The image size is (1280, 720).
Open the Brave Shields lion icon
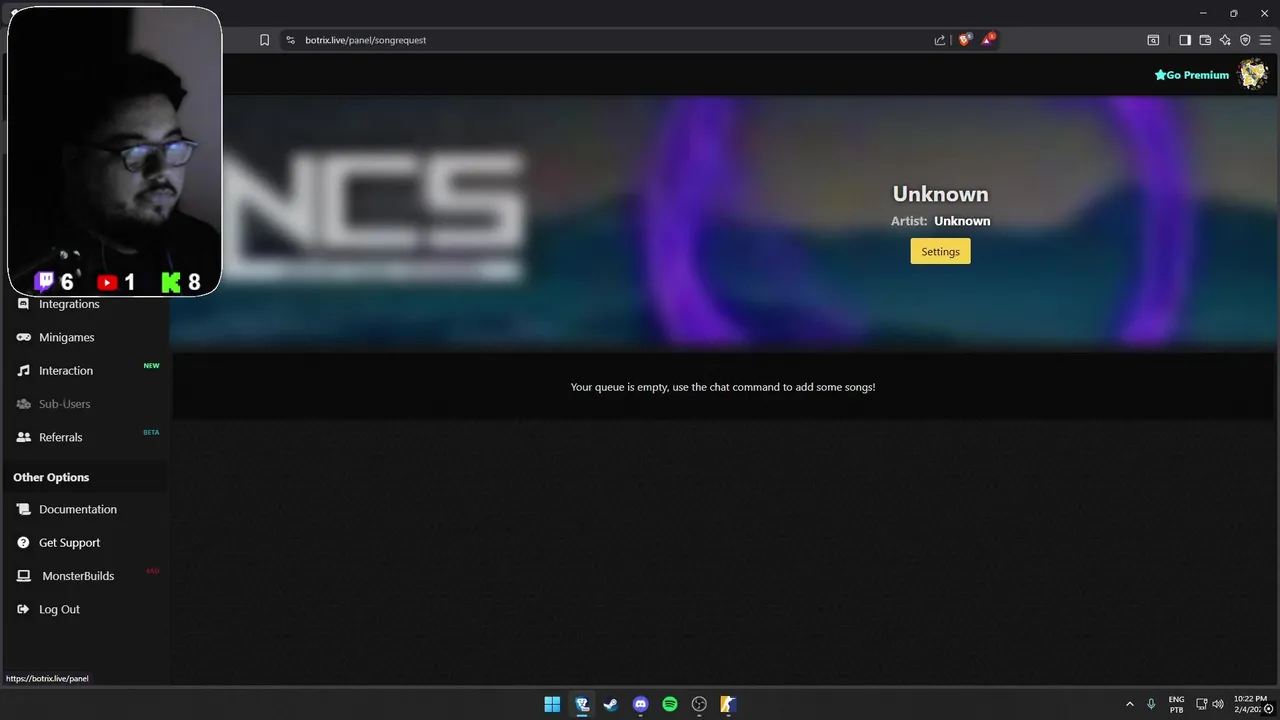[x=964, y=40]
